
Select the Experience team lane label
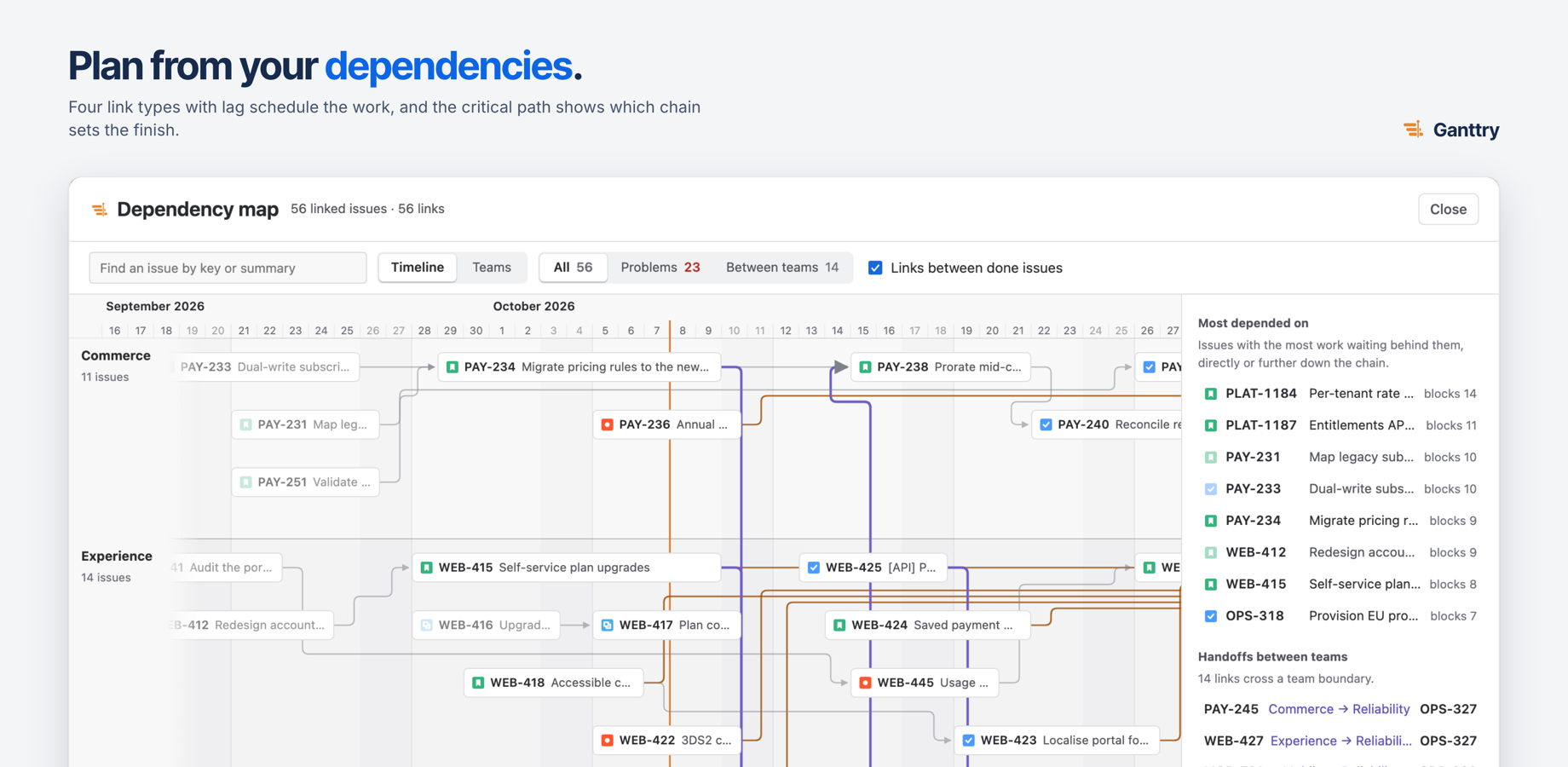[x=117, y=556]
